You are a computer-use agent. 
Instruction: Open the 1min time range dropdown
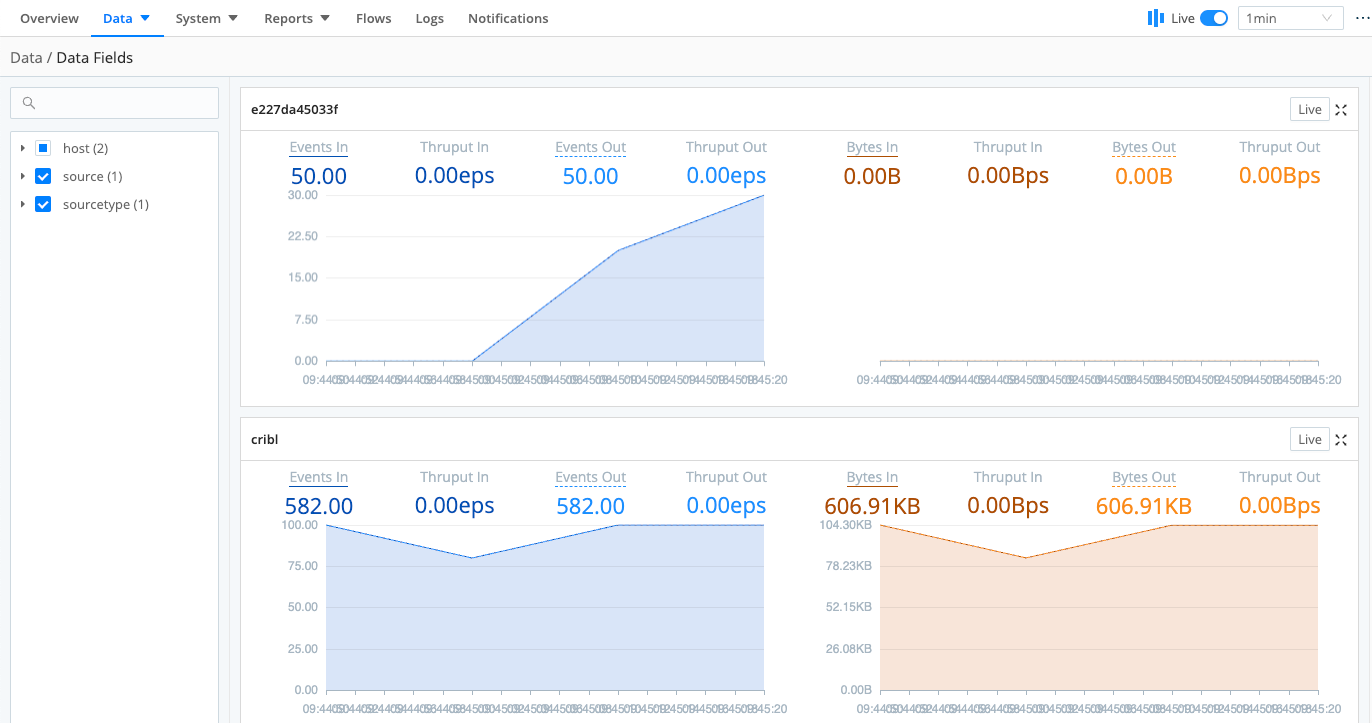pos(1290,17)
